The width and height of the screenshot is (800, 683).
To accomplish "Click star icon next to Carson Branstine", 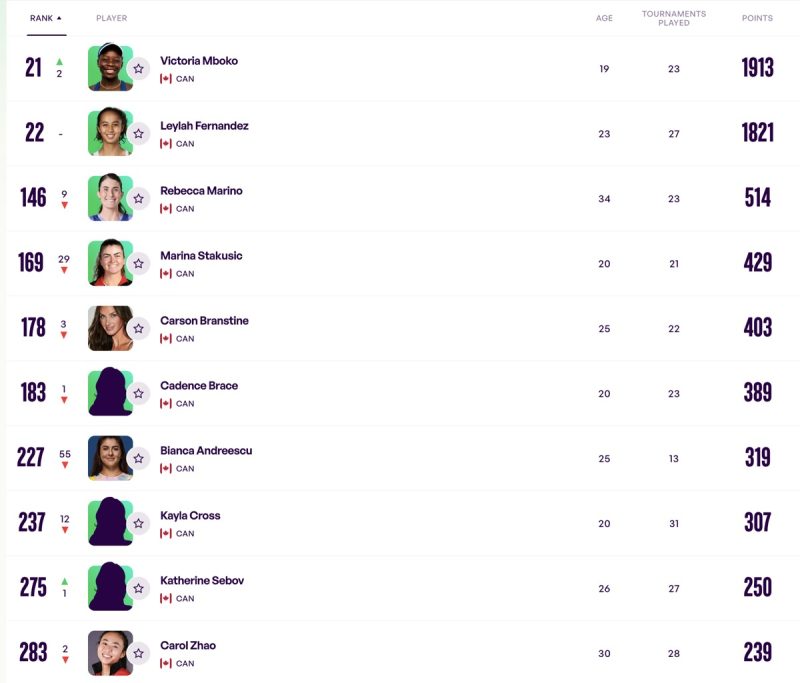I will (x=139, y=329).
